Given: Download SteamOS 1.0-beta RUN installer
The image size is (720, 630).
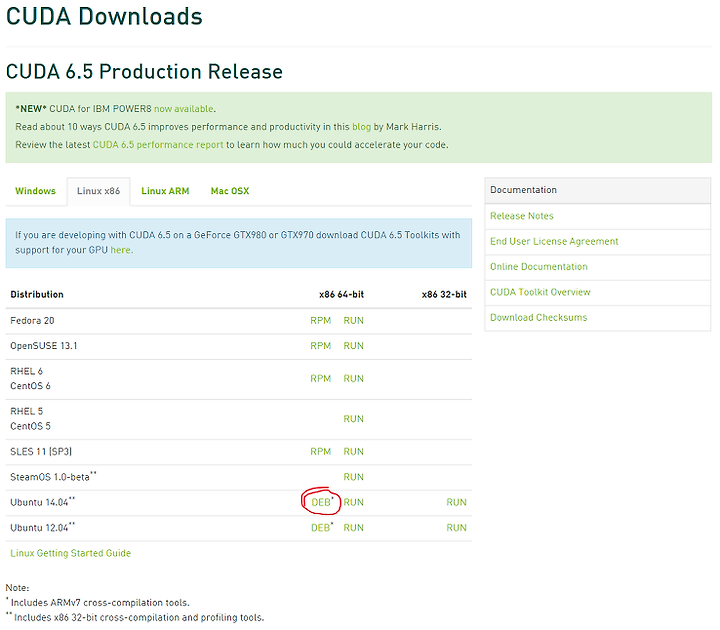Looking at the screenshot, I should pyautogui.click(x=354, y=477).
